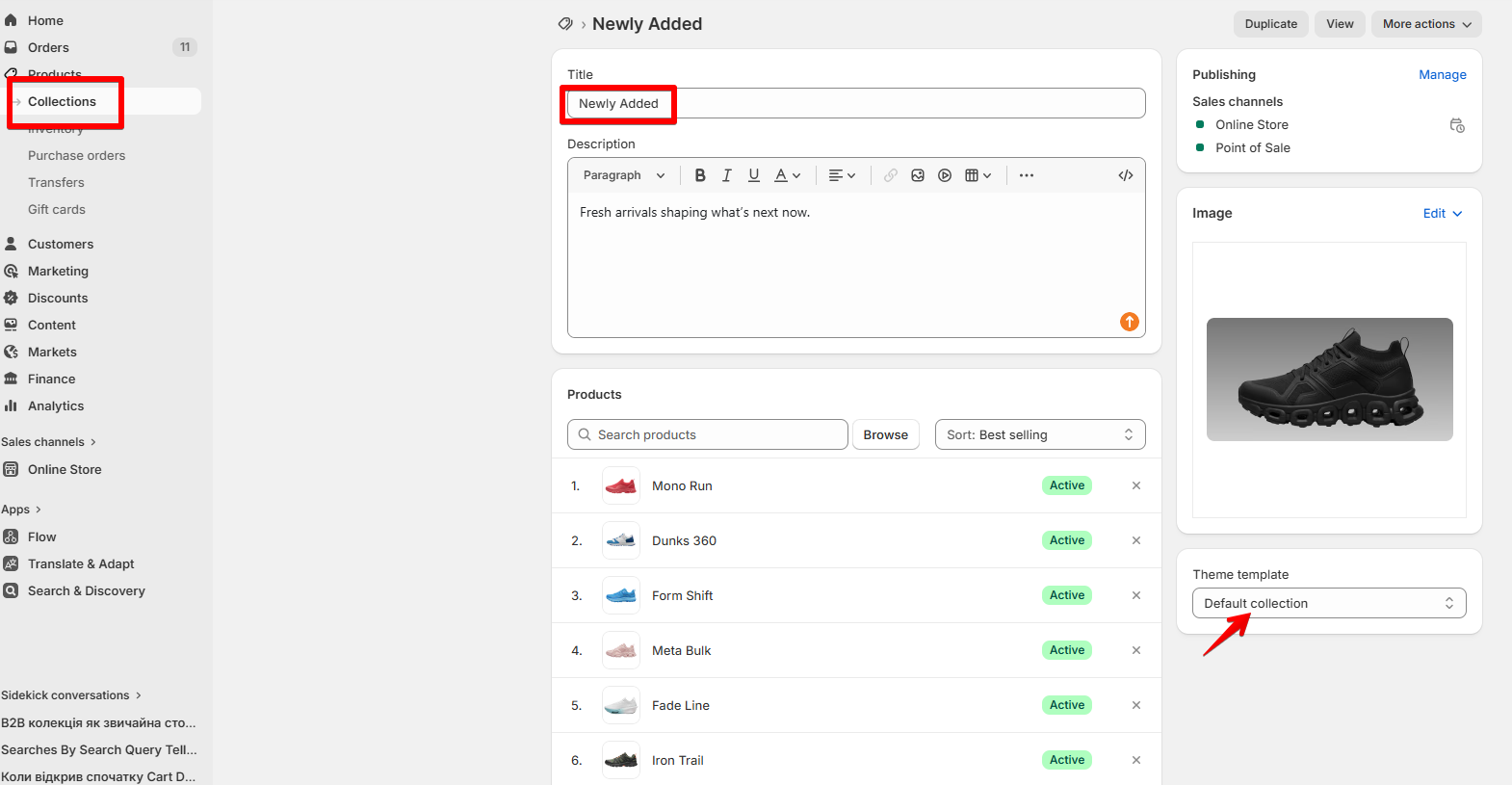Click the orange arrow icon in description
Viewport: 1512px width, 785px height.
(1130, 322)
